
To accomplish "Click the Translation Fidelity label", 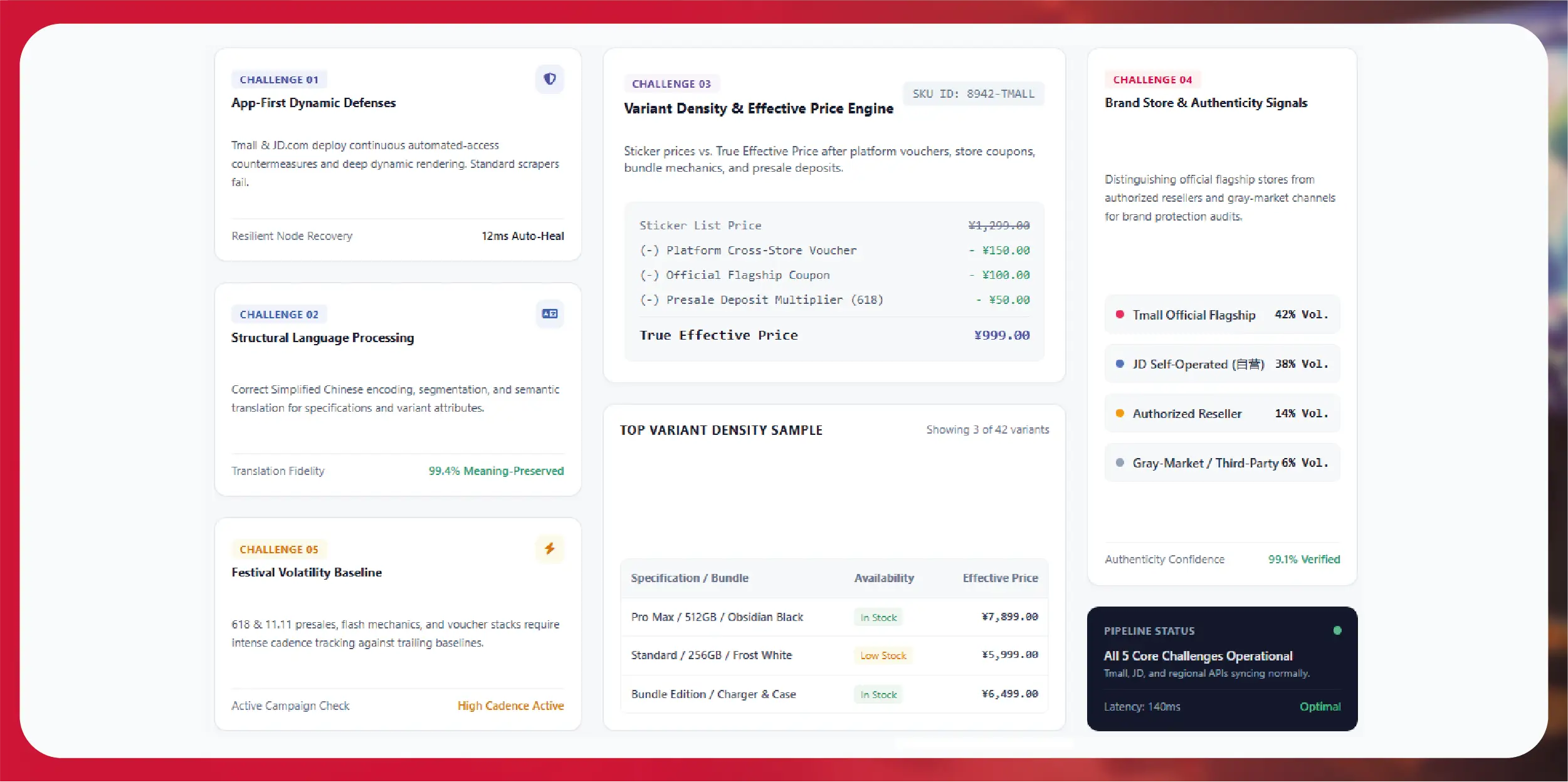I will [278, 471].
